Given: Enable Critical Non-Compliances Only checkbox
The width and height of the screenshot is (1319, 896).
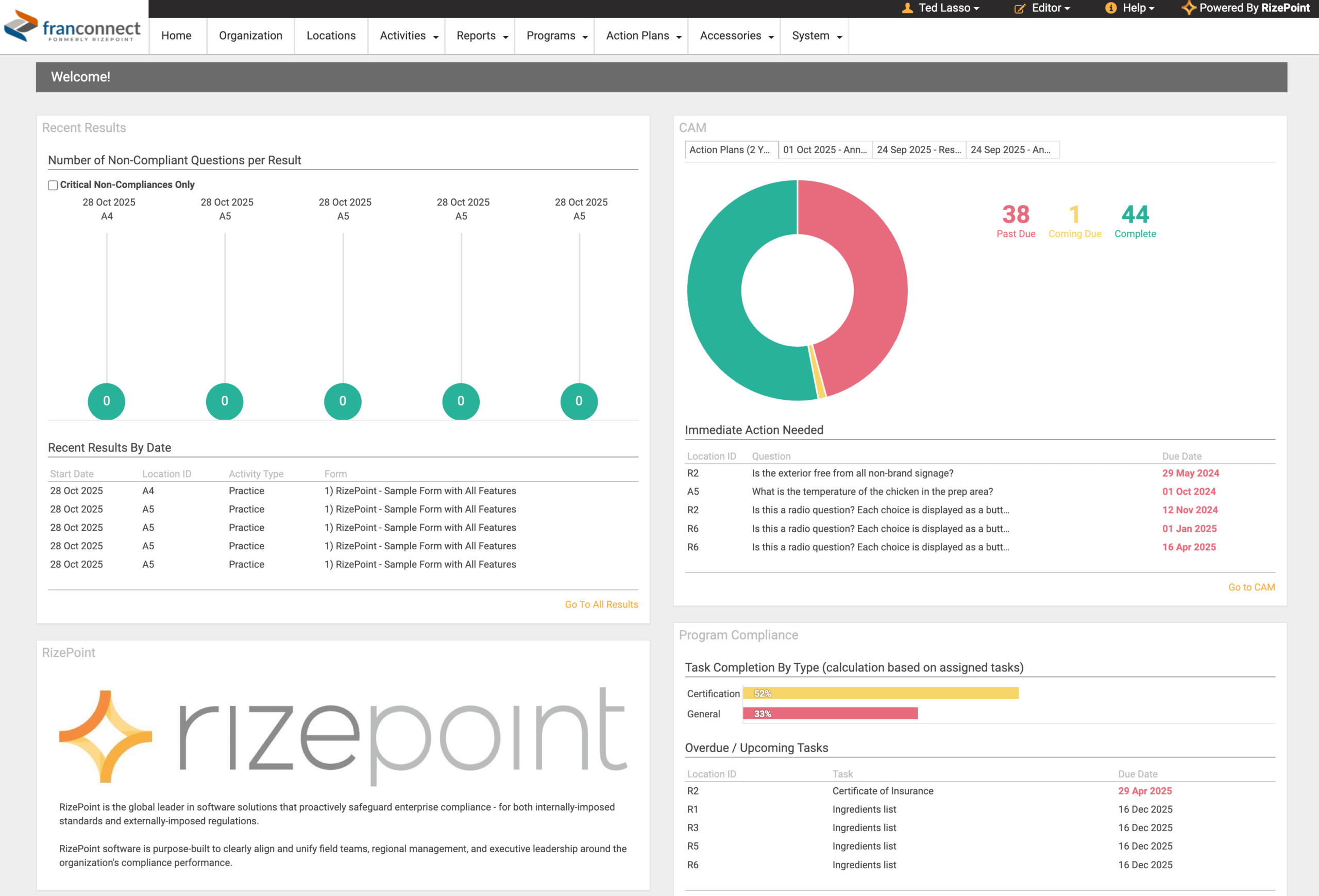Looking at the screenshot, I should [x=53, y=185].
